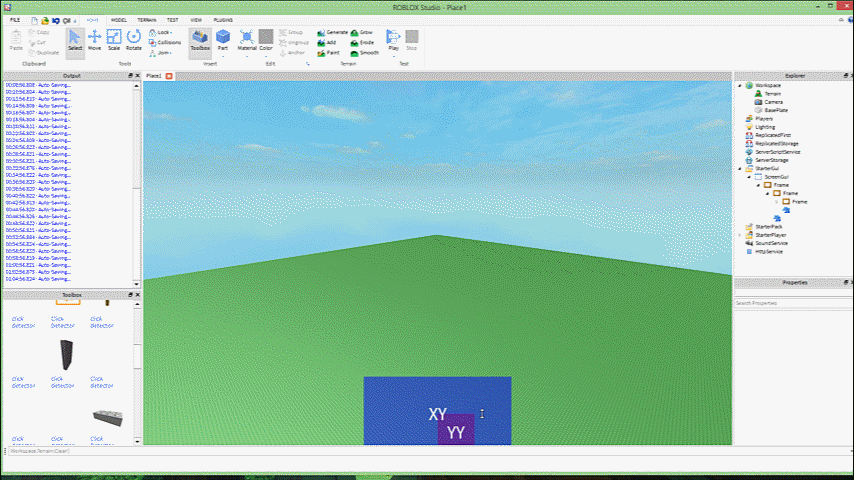Collapse the StarterGui tree node

(x=740, y=169)
